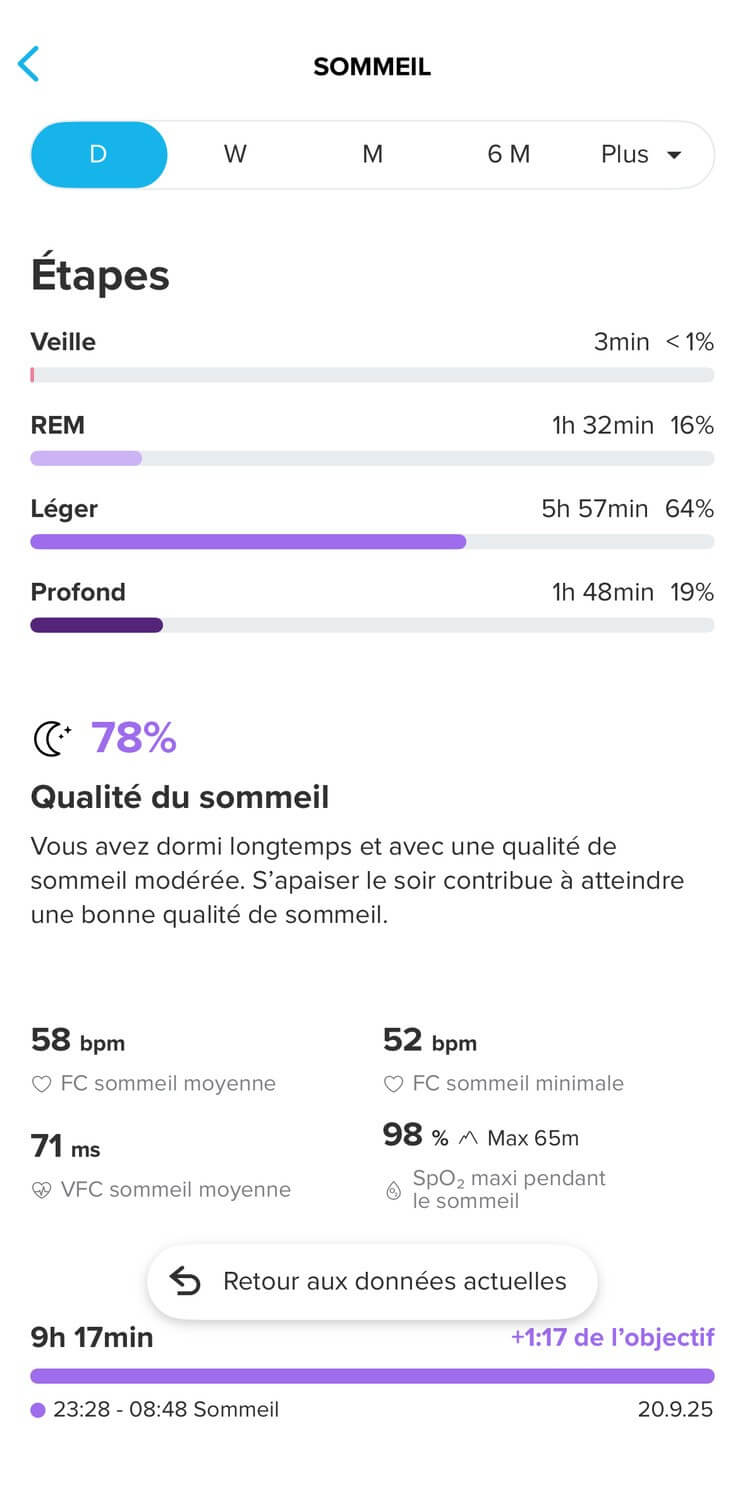Tap the SpO2 droplet icon
Image resolution: width=745 pixels, height=1500 pixels.
point(393,1190)
